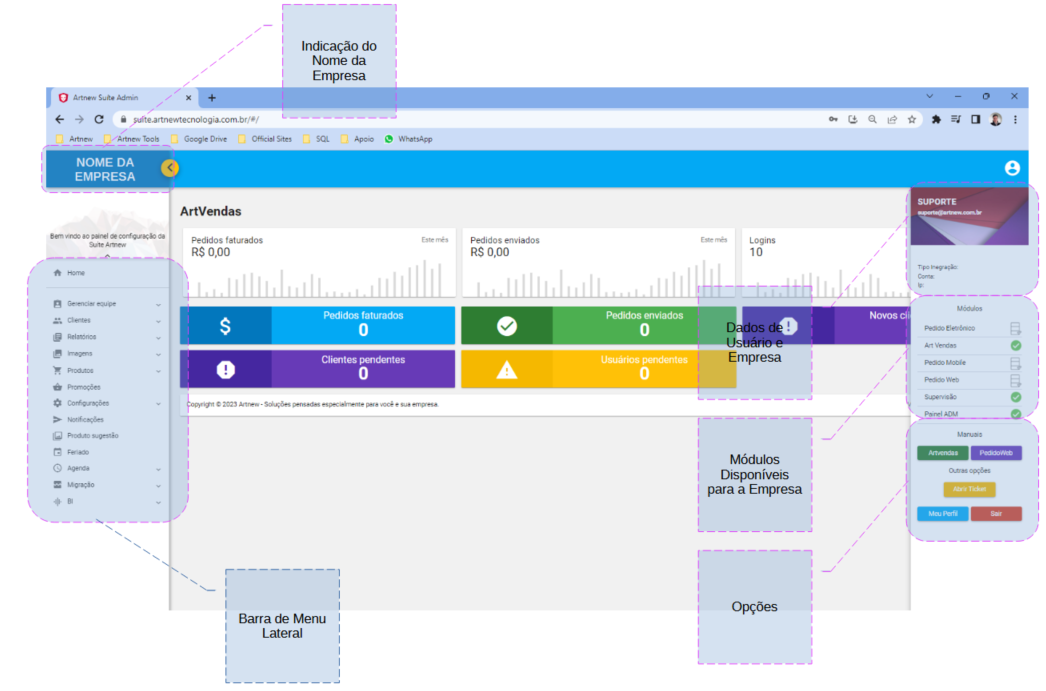Expand the Clientes menu chevron

coord(158,321)
